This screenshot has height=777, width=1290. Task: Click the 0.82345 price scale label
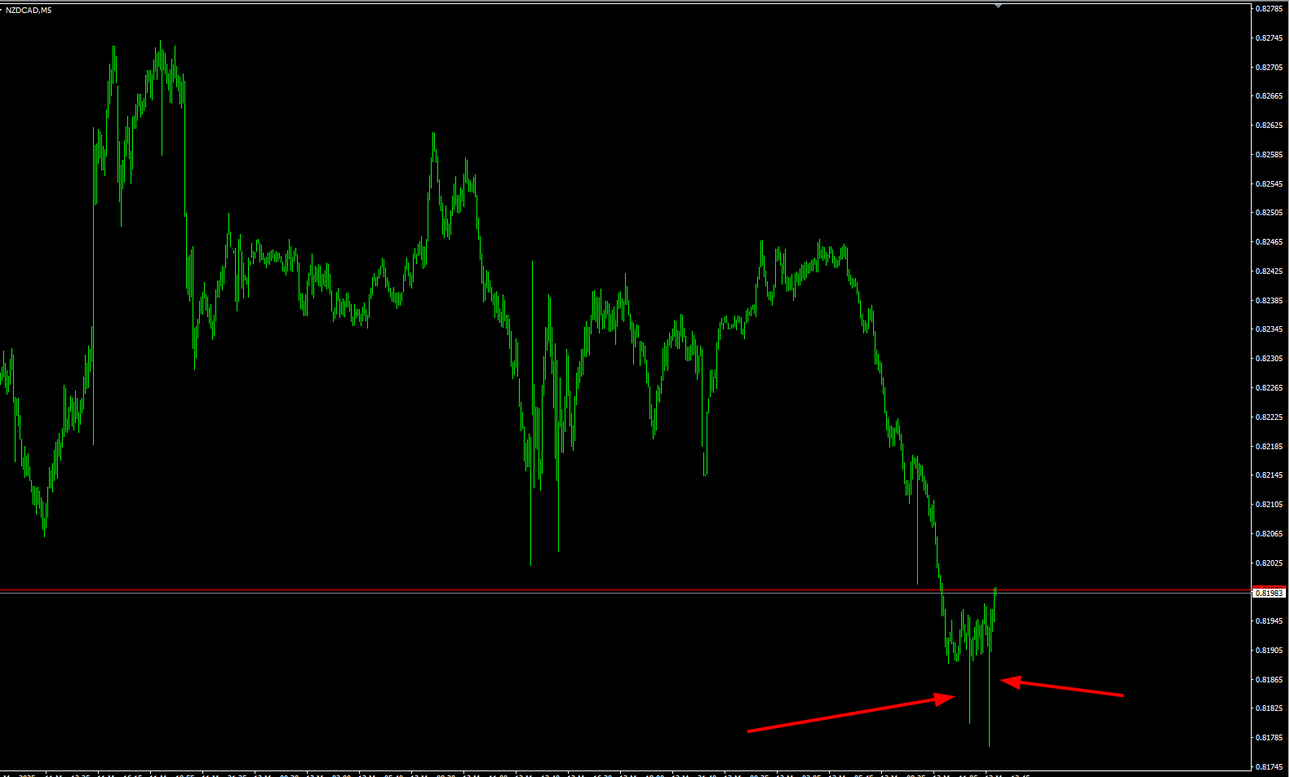[1269, 329]
